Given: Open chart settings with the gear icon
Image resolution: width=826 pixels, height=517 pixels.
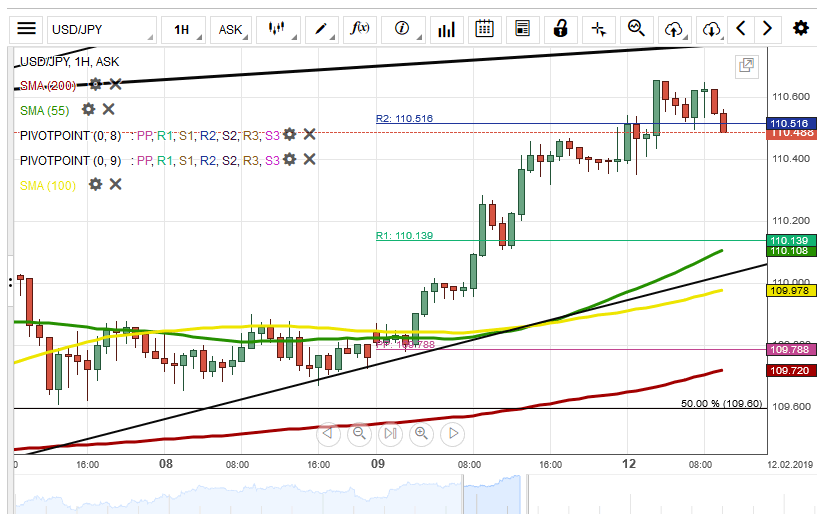Looking at the screenshot, I should (x=800, y=28).
